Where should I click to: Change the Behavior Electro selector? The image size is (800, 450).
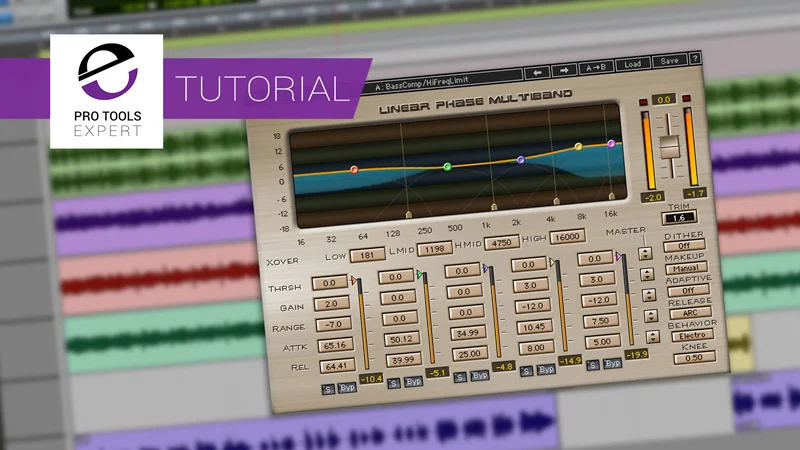coord(693,335)
